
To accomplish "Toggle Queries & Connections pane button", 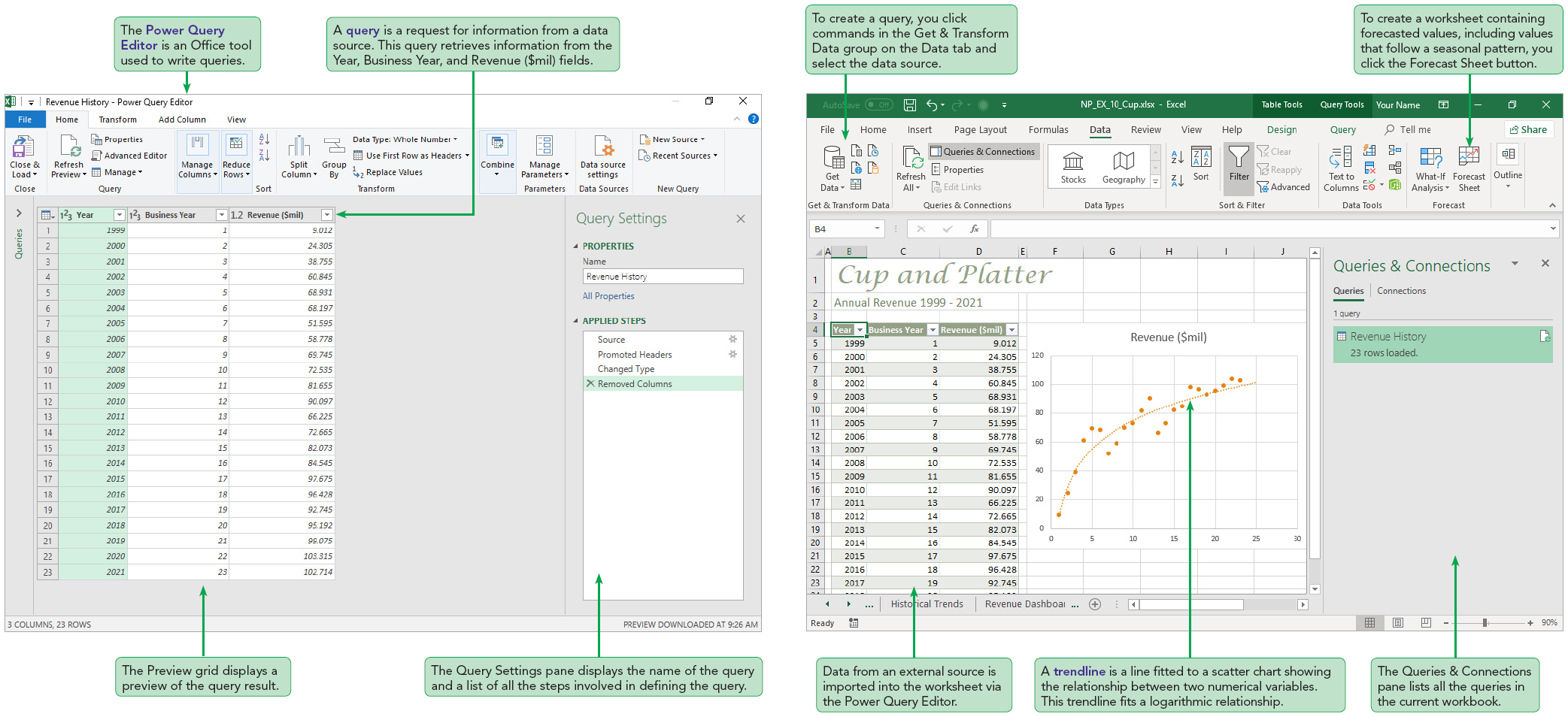I will point(982,152).
